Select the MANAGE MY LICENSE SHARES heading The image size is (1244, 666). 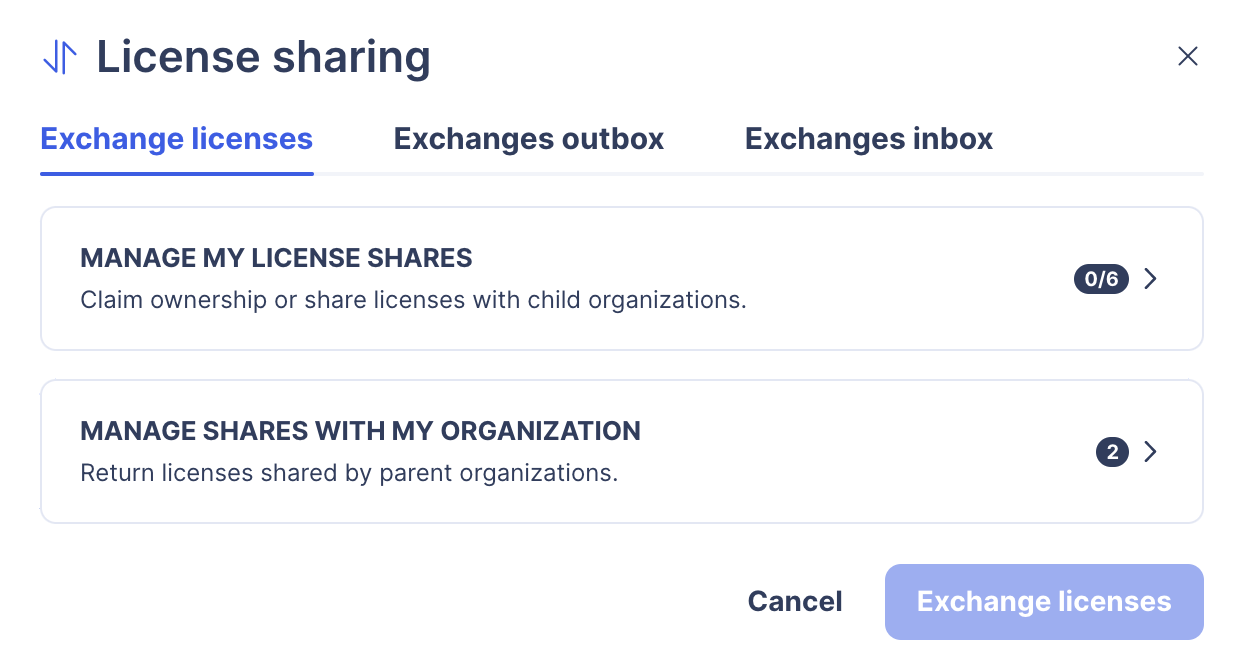pyautogui.click(x=276, y=258)
